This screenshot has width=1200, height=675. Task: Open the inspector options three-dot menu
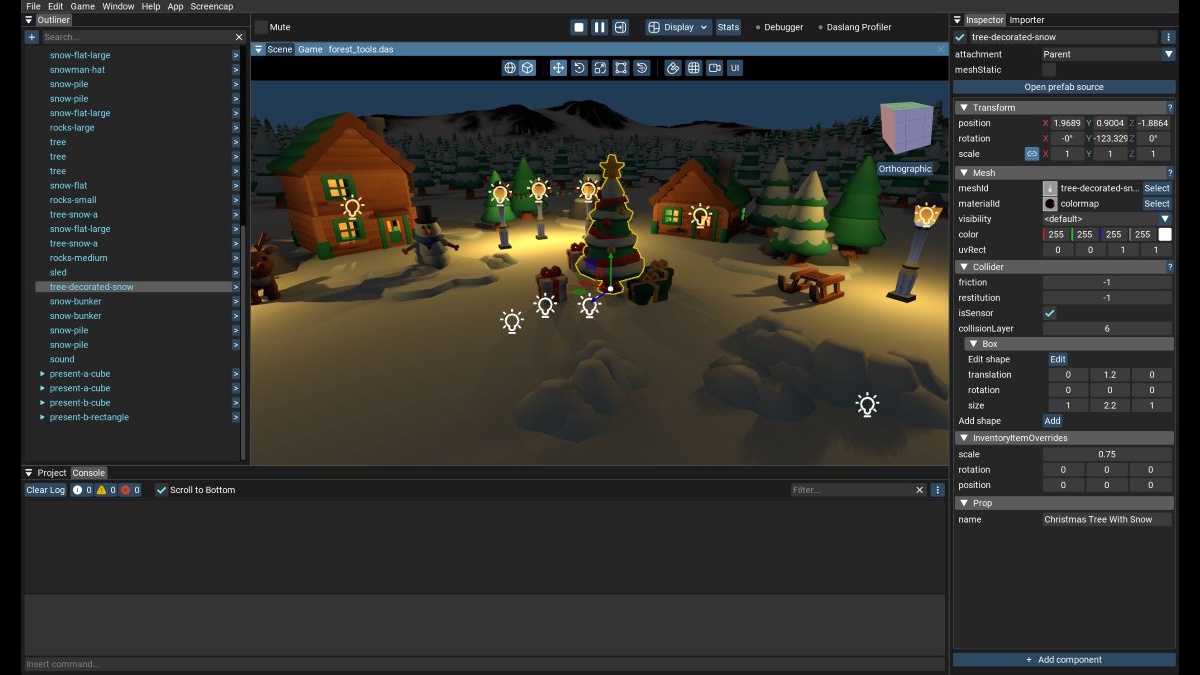click(1168, 37)
